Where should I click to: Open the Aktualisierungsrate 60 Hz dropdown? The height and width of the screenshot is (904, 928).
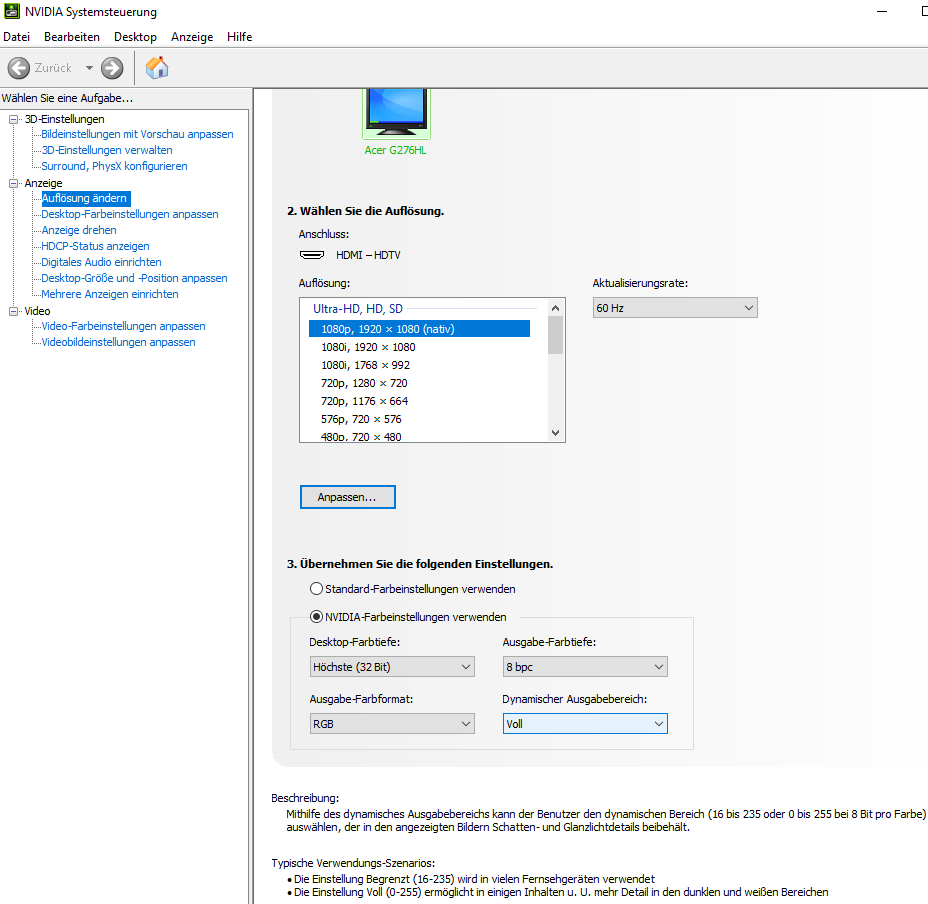pos(675,308)
